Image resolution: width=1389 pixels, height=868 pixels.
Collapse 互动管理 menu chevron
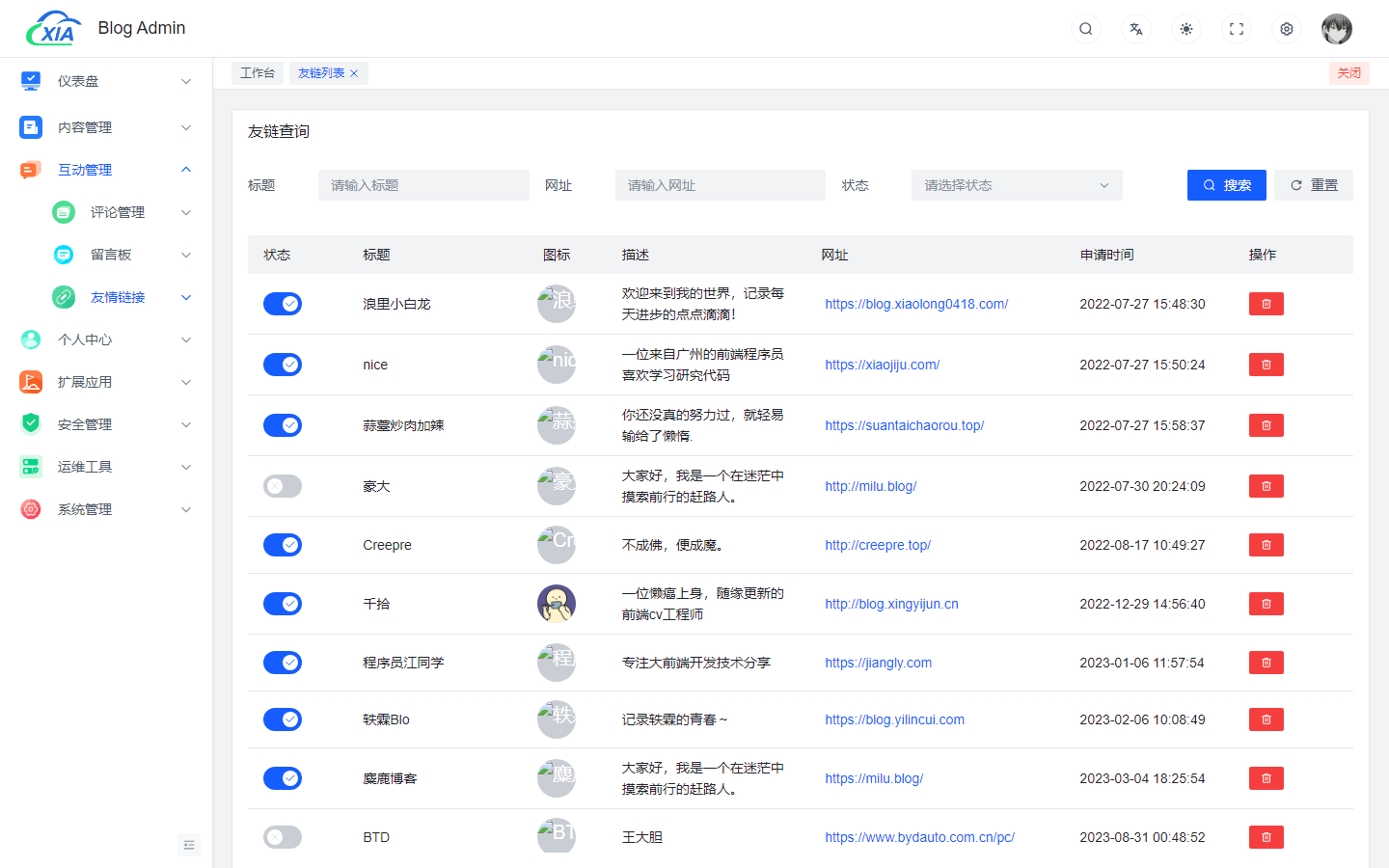coord(186,170)
